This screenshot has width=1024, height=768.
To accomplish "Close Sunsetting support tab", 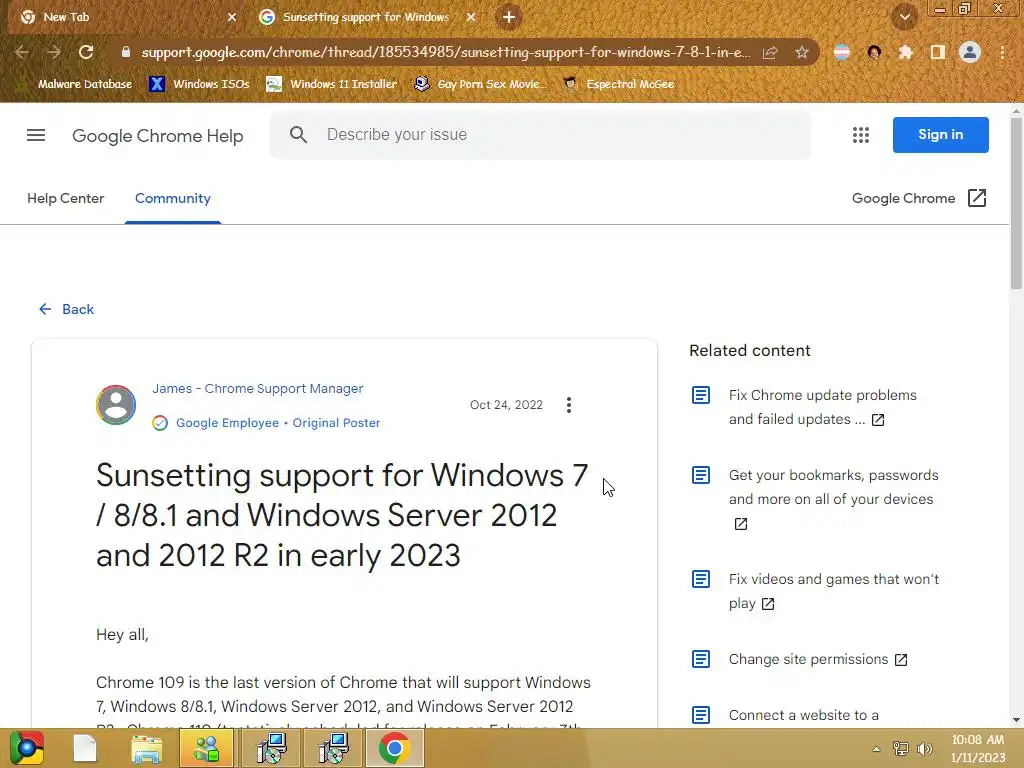I will tap(471, 17).
